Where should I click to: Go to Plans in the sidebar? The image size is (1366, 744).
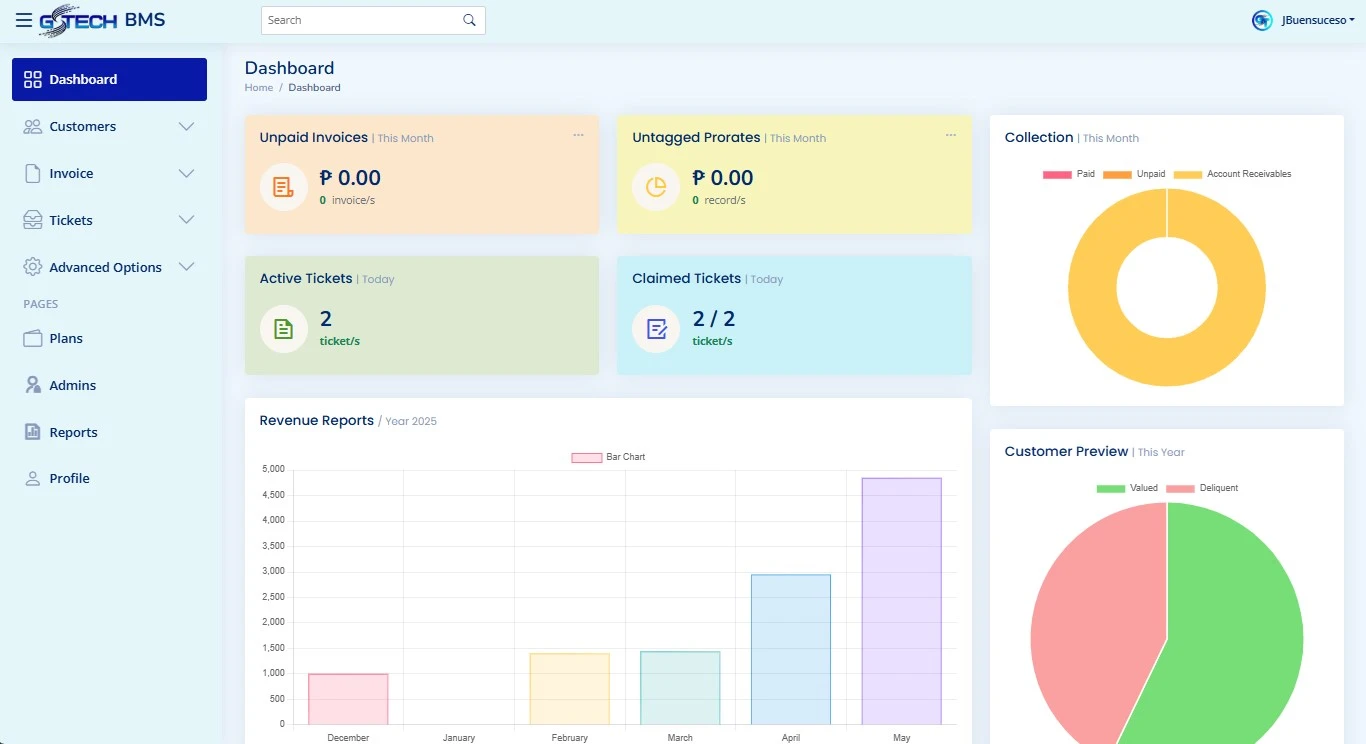point(66,338)
